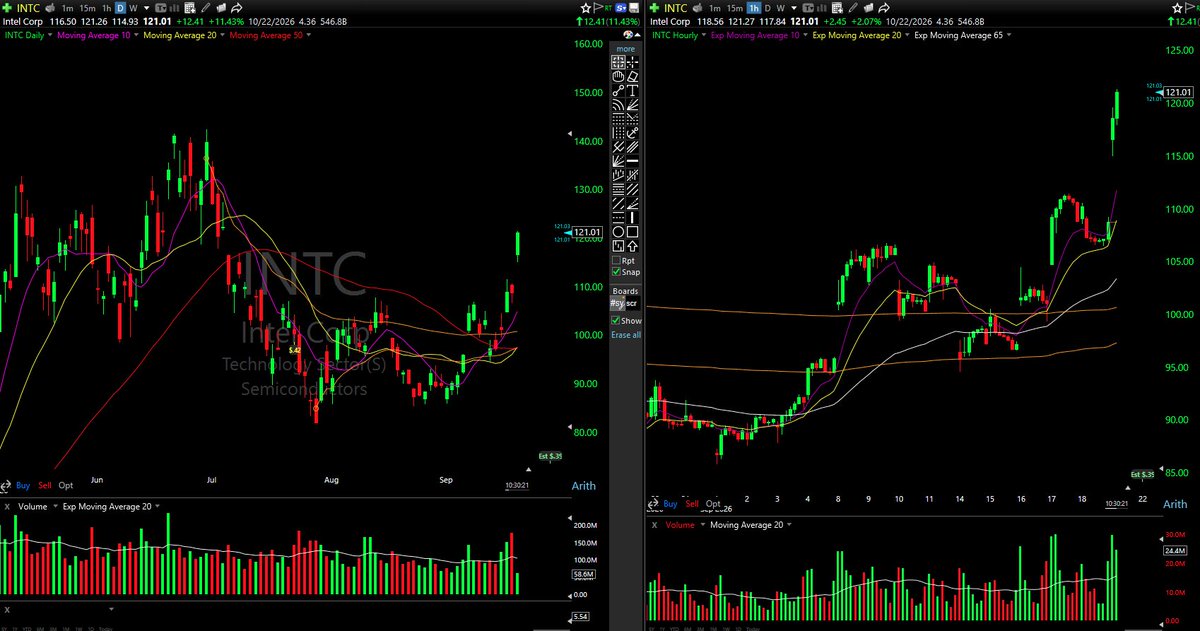Switch left chart to 1h timeframe

106,8
